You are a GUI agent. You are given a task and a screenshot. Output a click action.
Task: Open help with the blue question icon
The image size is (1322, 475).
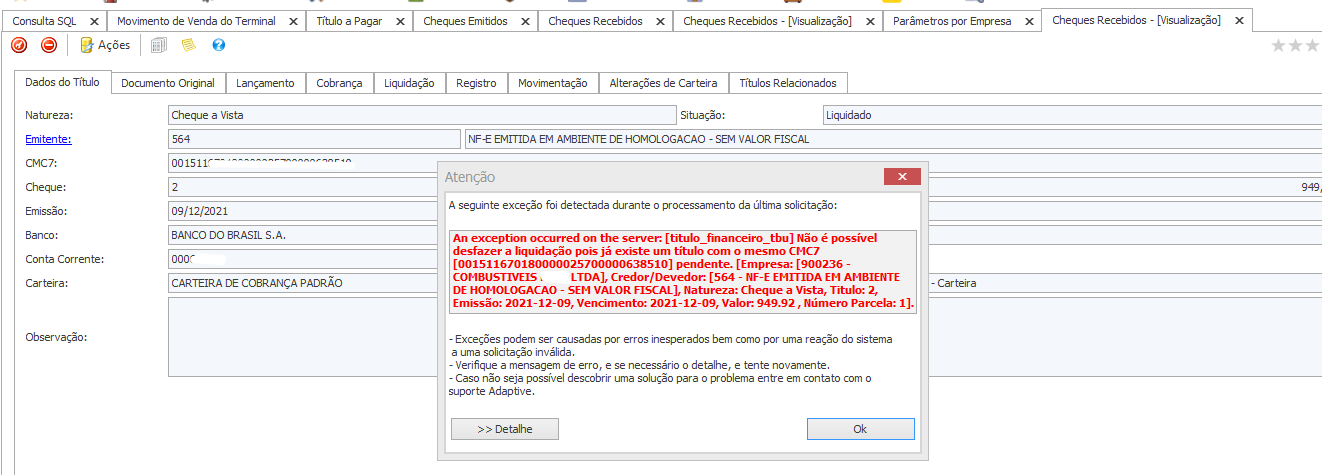pyautogui.click(x=219, y=45)
